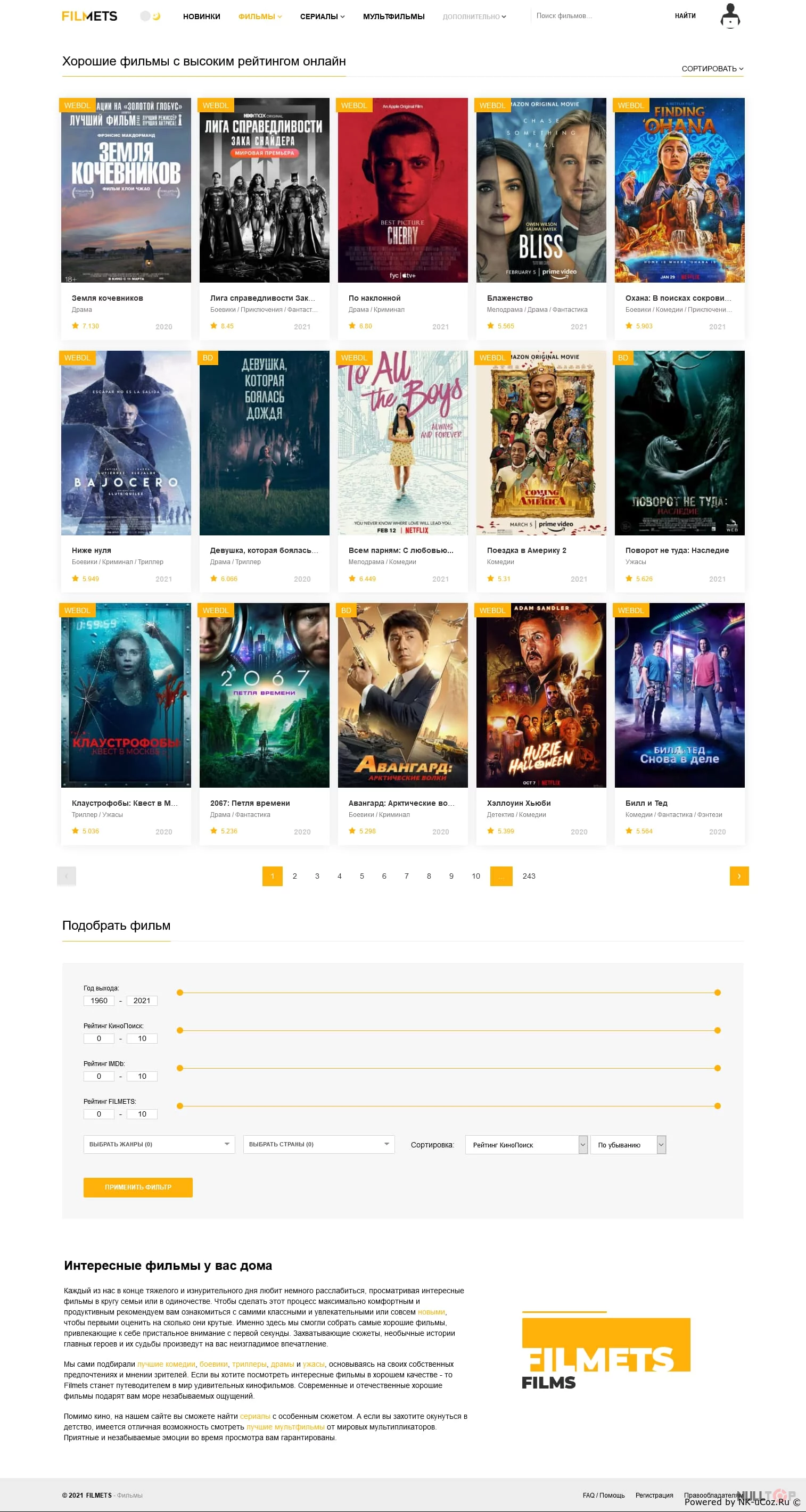Click the Хэллоуин Хьюби title link

point(519,803)
